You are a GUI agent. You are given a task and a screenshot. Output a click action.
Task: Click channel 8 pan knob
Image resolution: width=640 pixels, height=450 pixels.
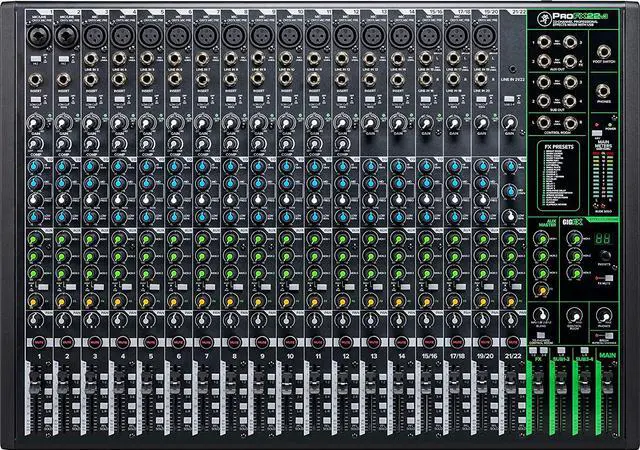(x=231, y=320)
